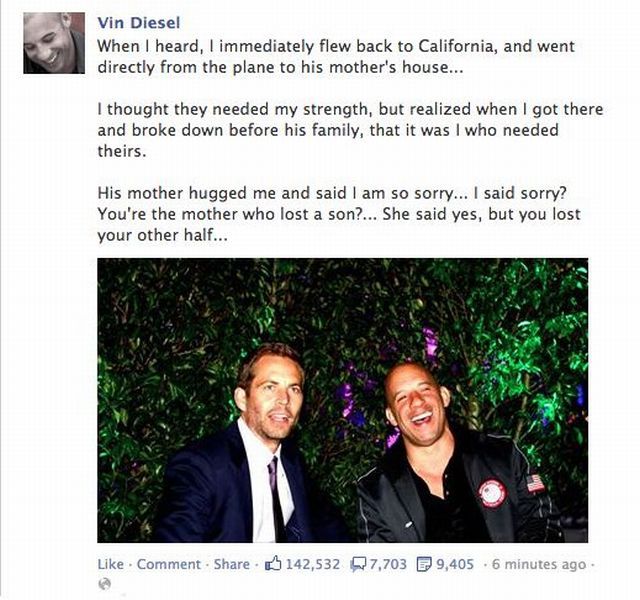
Task: Click Comment link below the photo
Action: point(169,564)
